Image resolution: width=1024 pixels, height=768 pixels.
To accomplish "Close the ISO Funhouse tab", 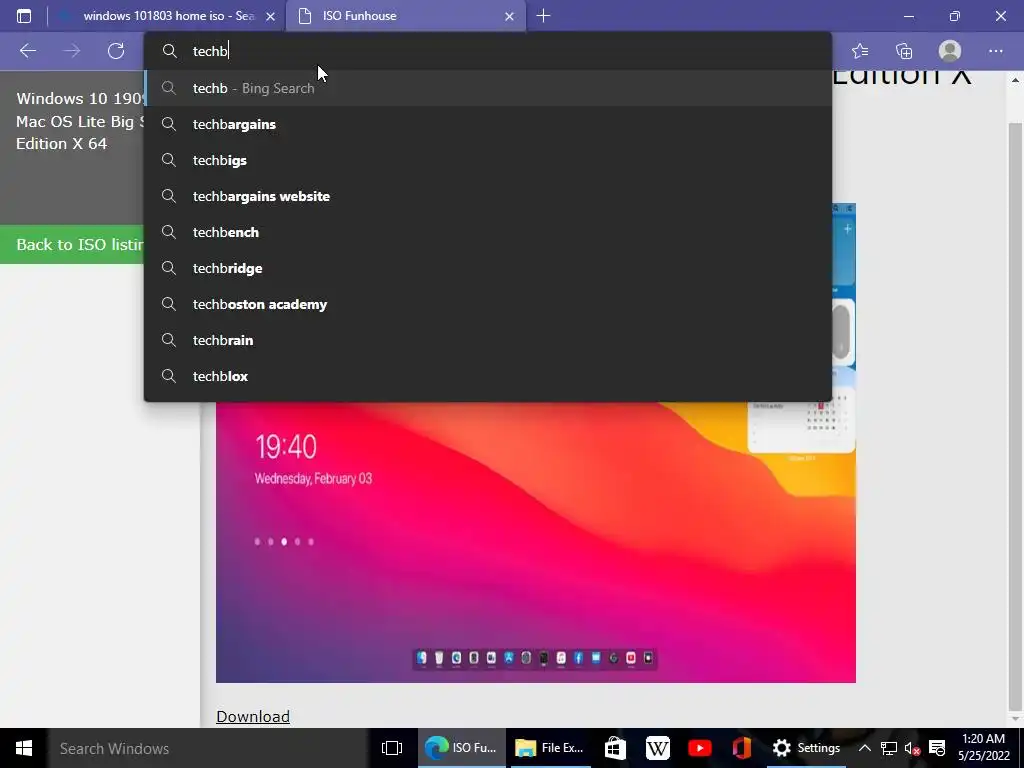I will coord(509,16).
